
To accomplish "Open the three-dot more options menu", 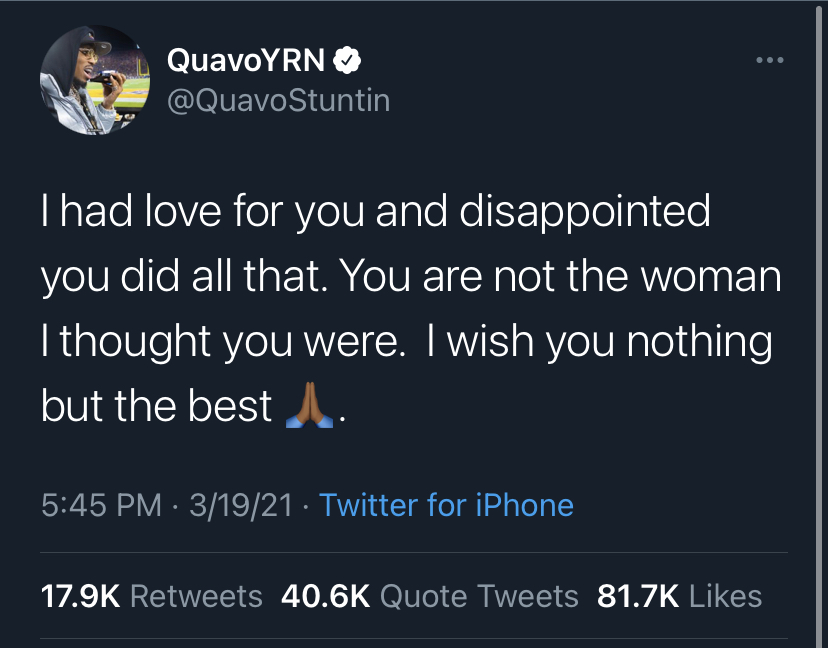I will tap(770, 60).
